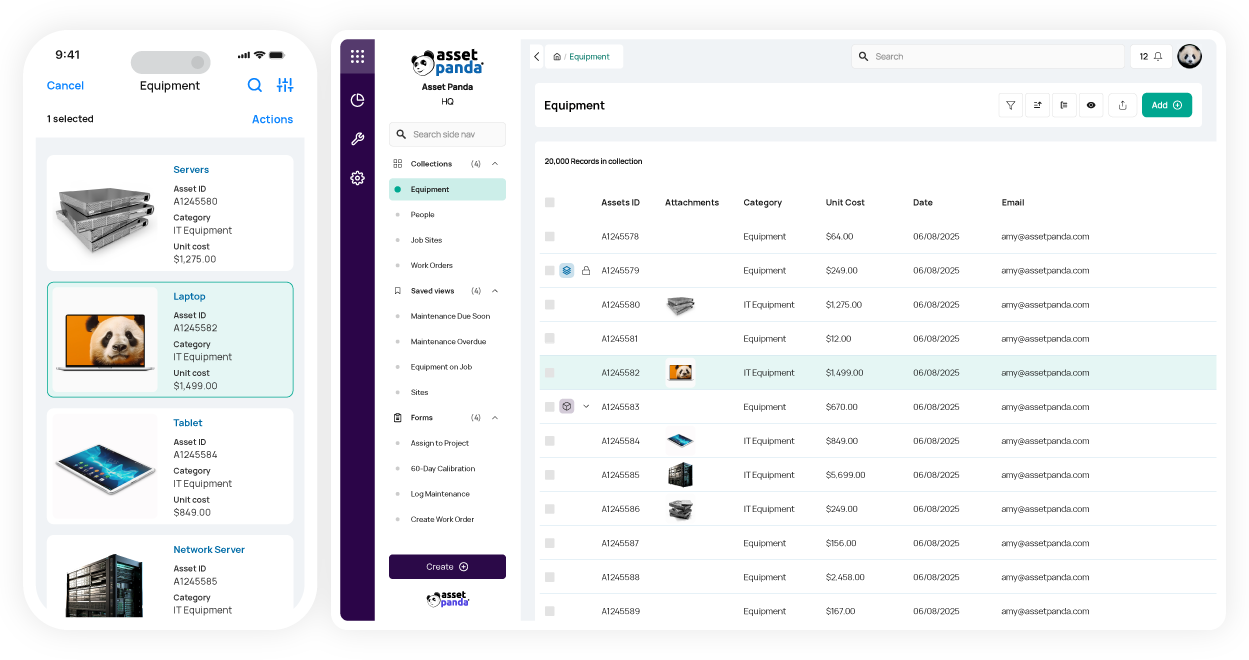This screenshot has height=660, width=1249.
Task: Open reports via the pie chart sidebar icon
Action: pyautogui.click(x=357, y=100)
